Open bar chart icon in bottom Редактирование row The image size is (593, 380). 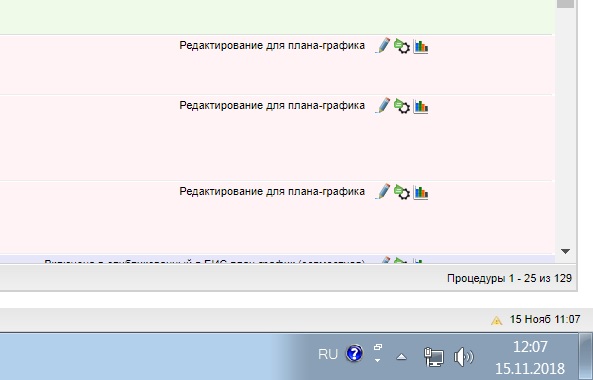point(421,192)
